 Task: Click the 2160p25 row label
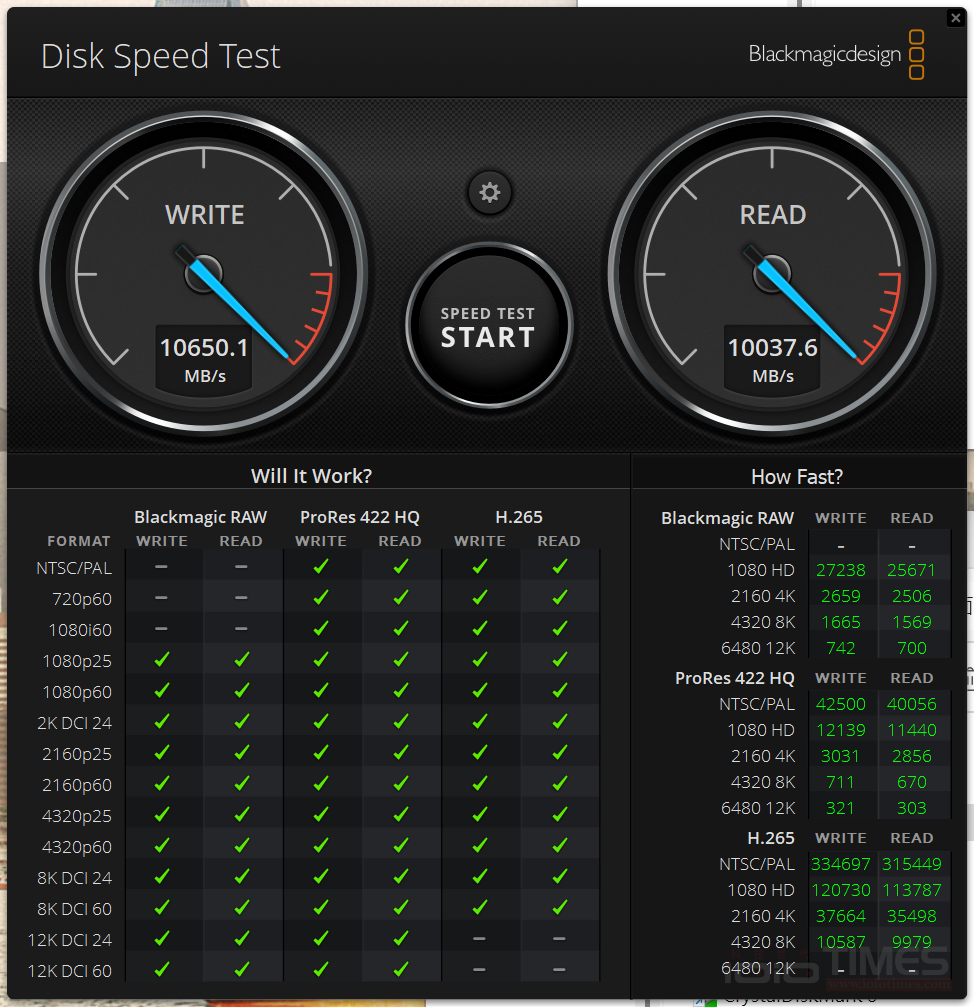tap(77, 754)
